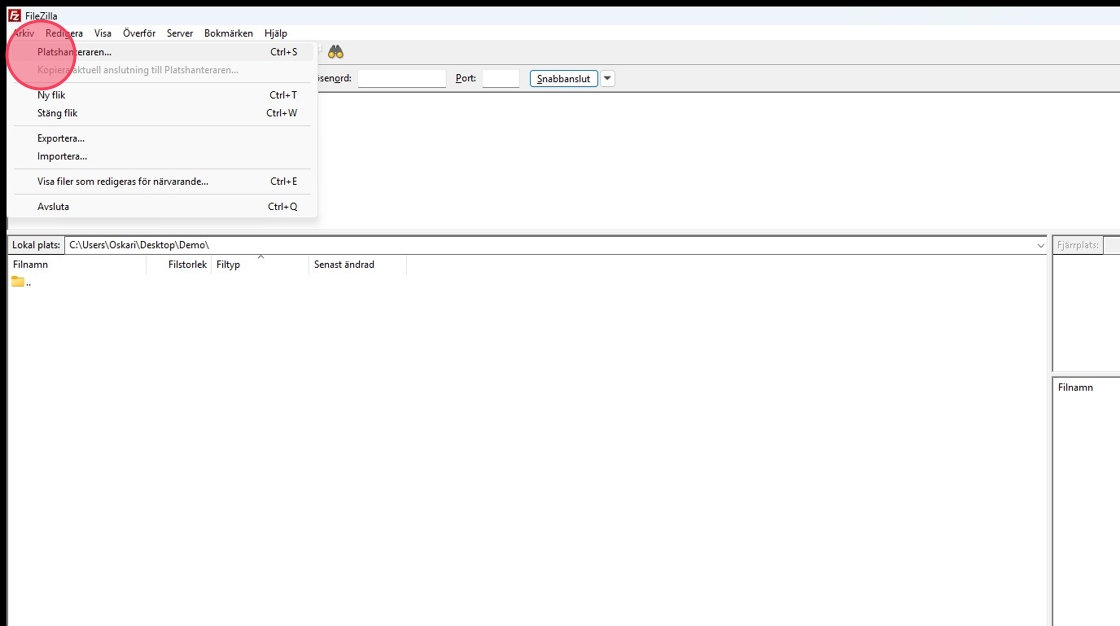Click 'Exportera...' menu item
Viewport: 1120px width, 626px height.
tap(61, 138)
